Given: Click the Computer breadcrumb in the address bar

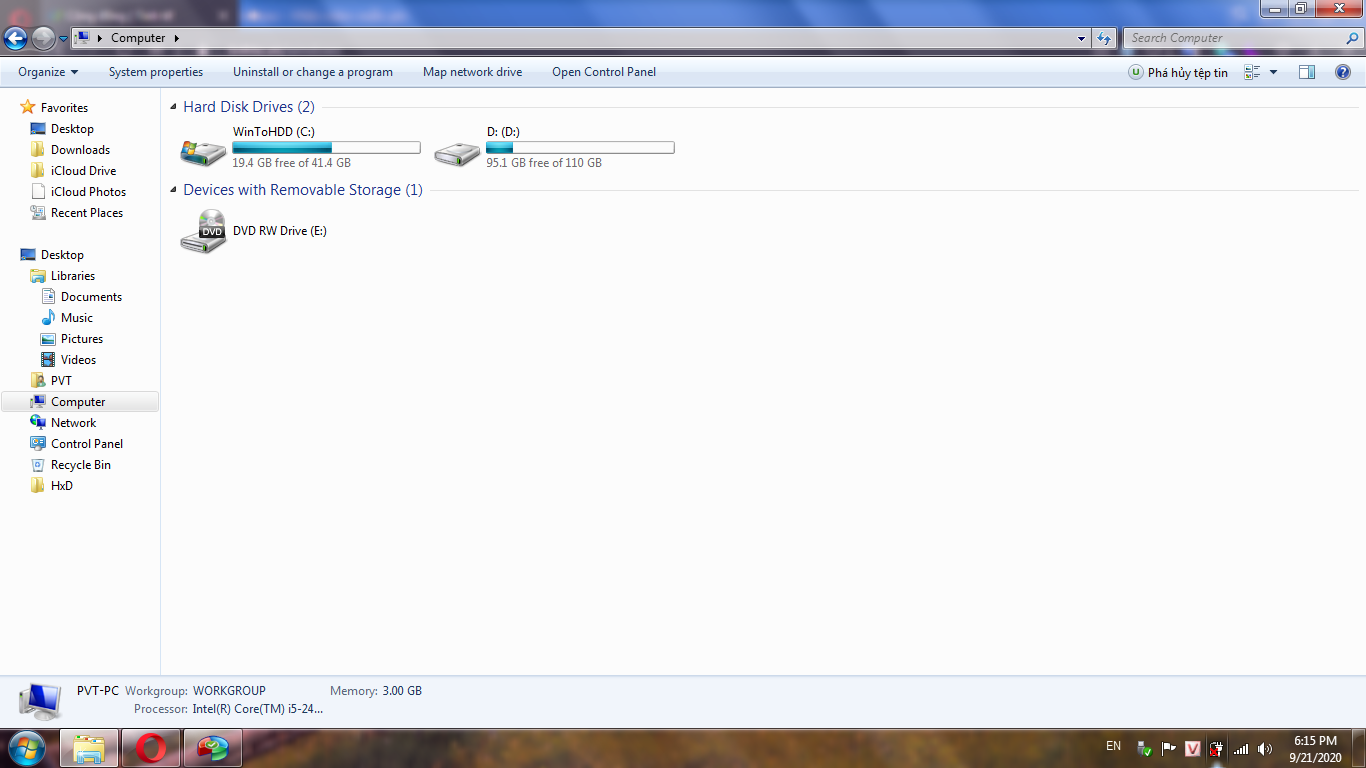Looking at the screenshot, I should [x=138, y=38].
